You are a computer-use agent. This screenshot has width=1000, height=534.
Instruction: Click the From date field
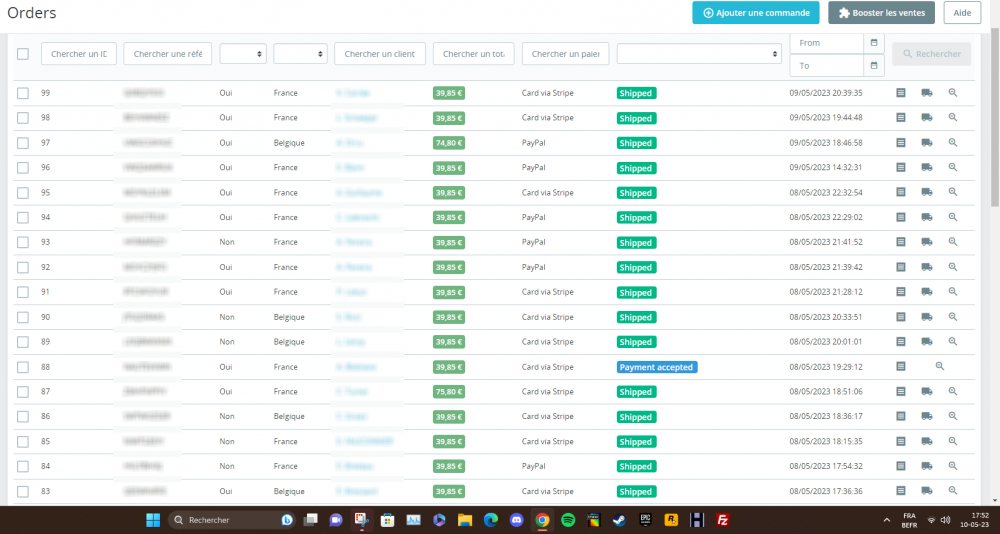[x=827, y=43]
